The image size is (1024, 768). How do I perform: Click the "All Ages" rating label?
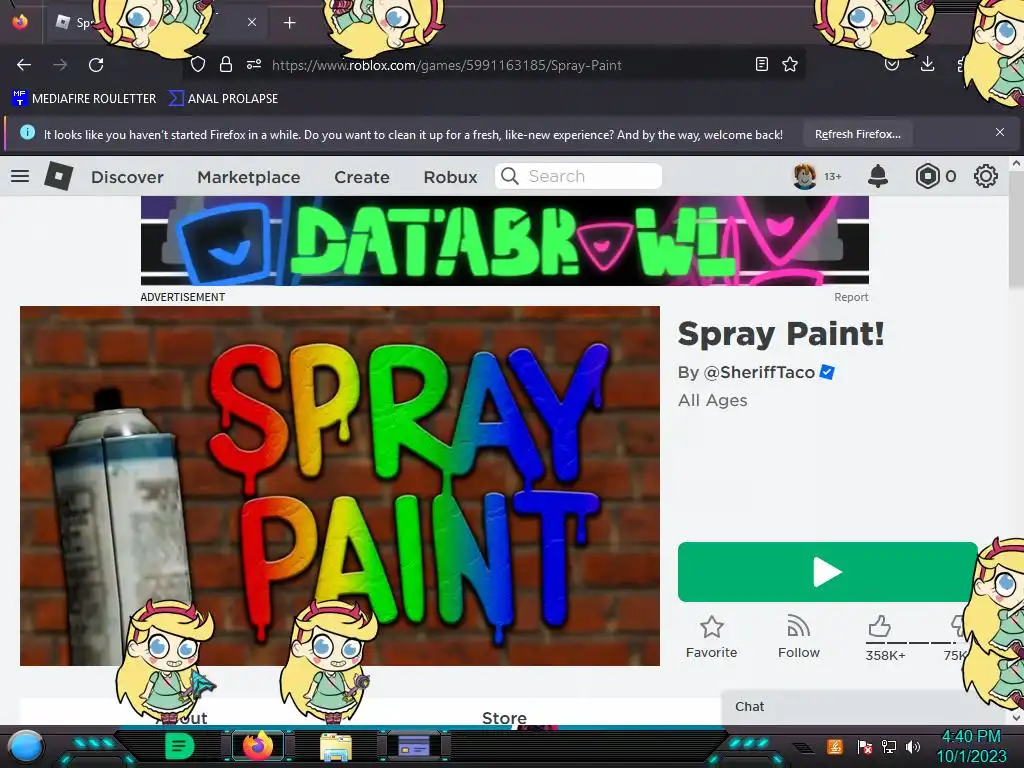click(x=712, y=400)
